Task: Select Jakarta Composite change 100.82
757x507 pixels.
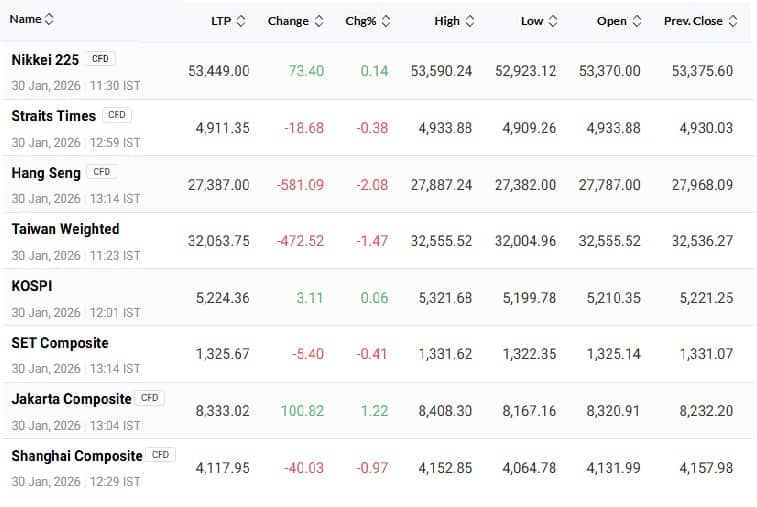Action: pos(303,411)
